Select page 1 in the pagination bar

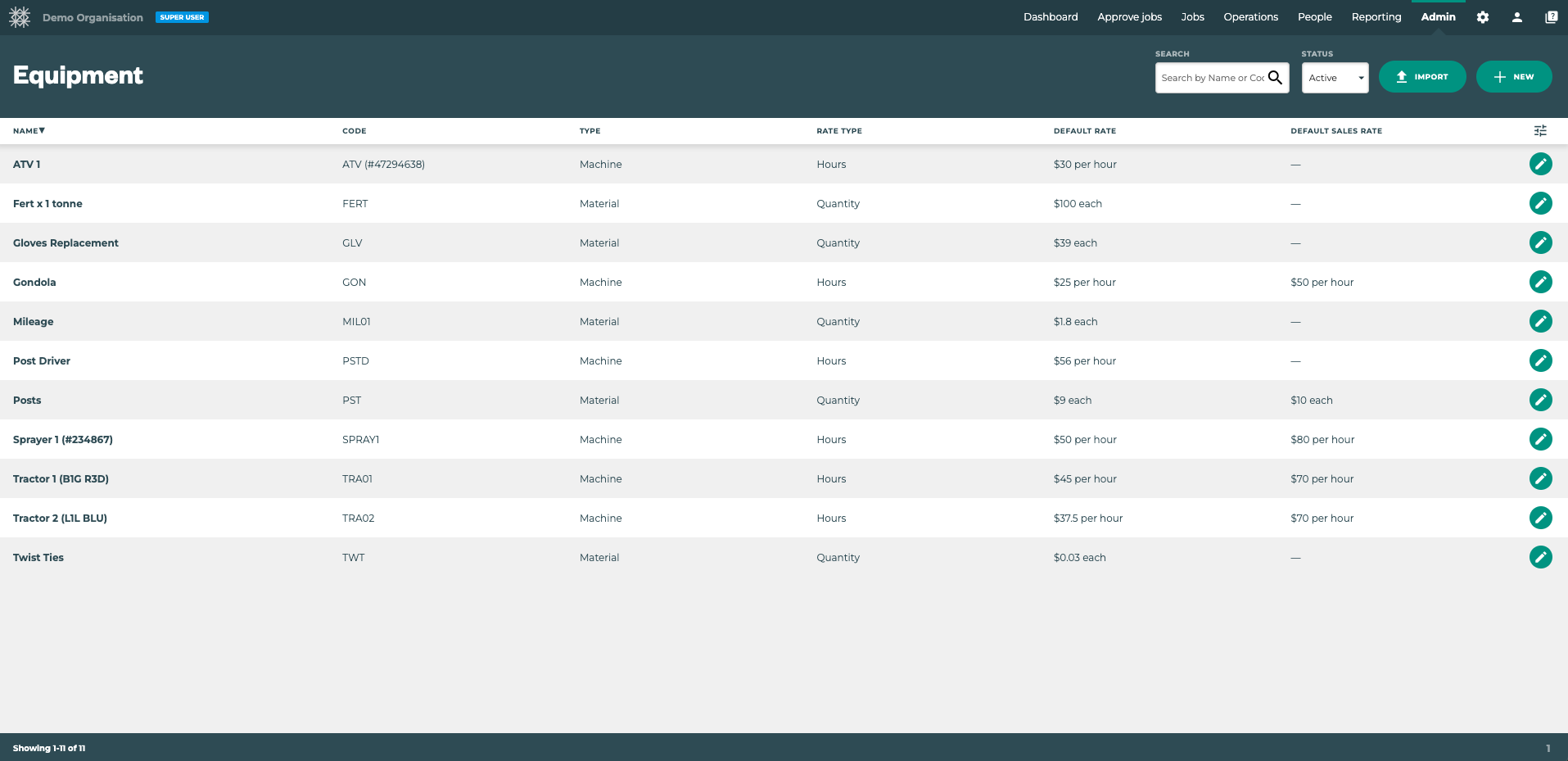[x=1548, y=747]
